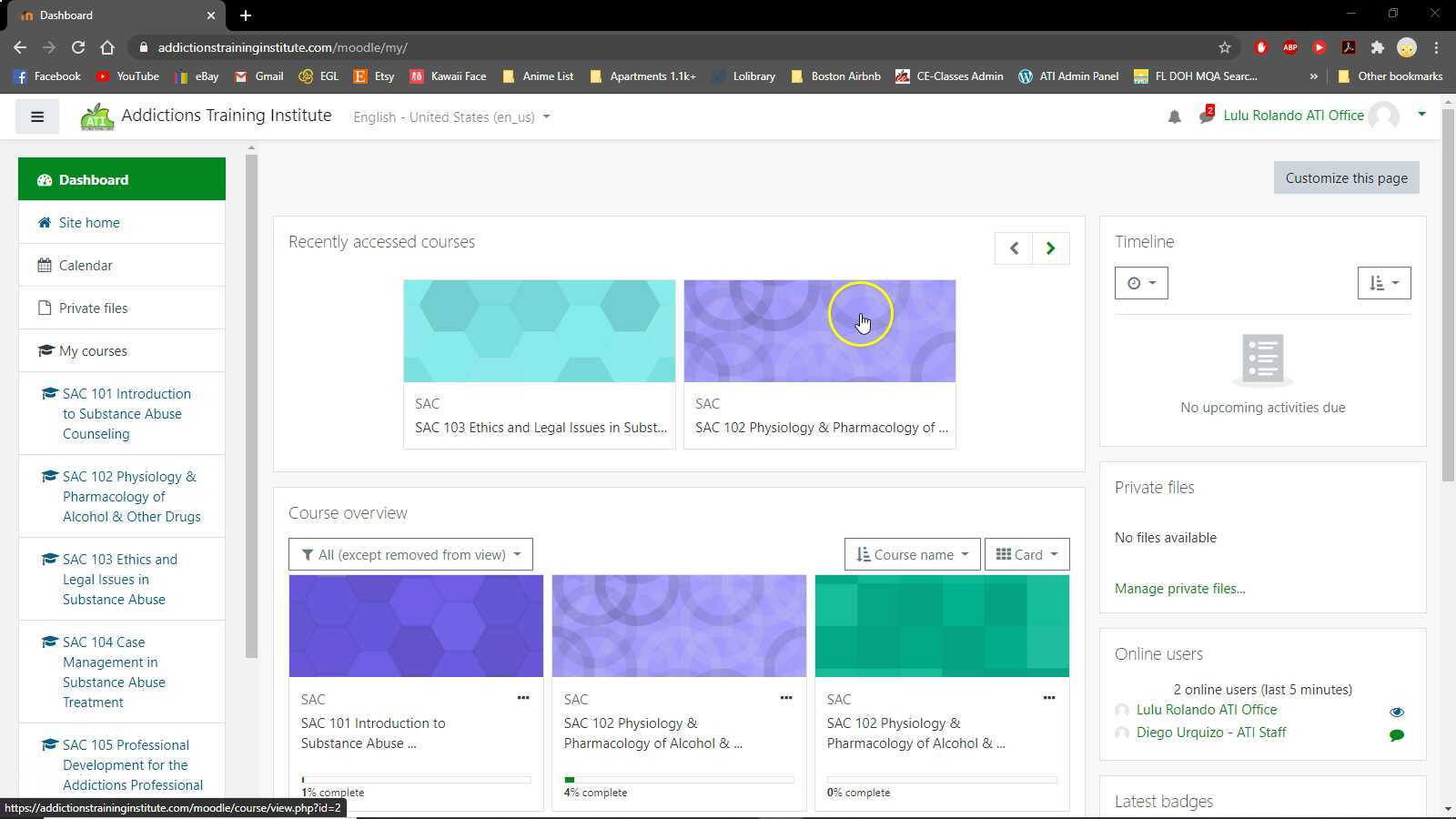The width and height of the screenshot is (1456, 819).
Task: Click the Addictions Training Institute logo
Action: (96, 116)
